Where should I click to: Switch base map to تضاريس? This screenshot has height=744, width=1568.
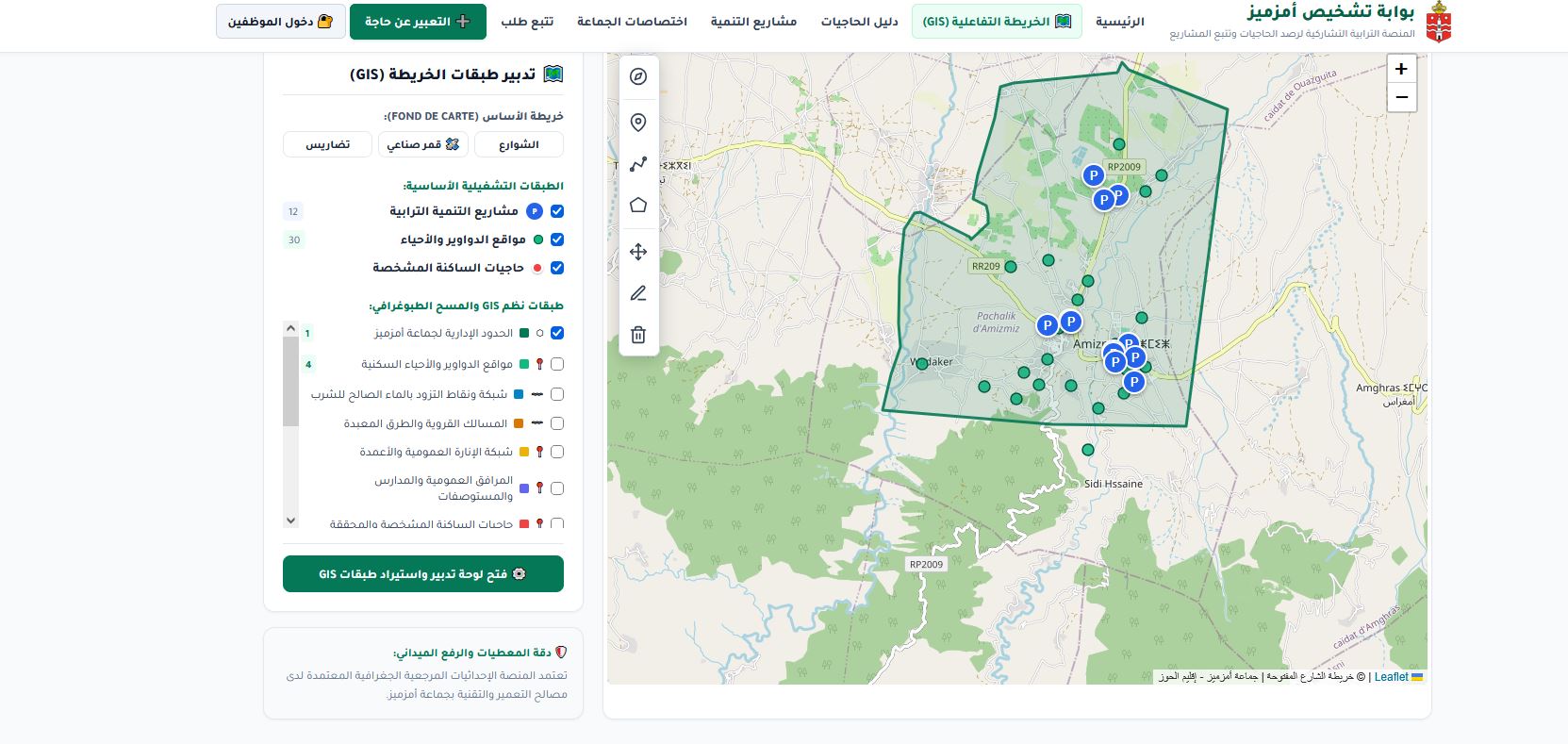coord(327,144)
